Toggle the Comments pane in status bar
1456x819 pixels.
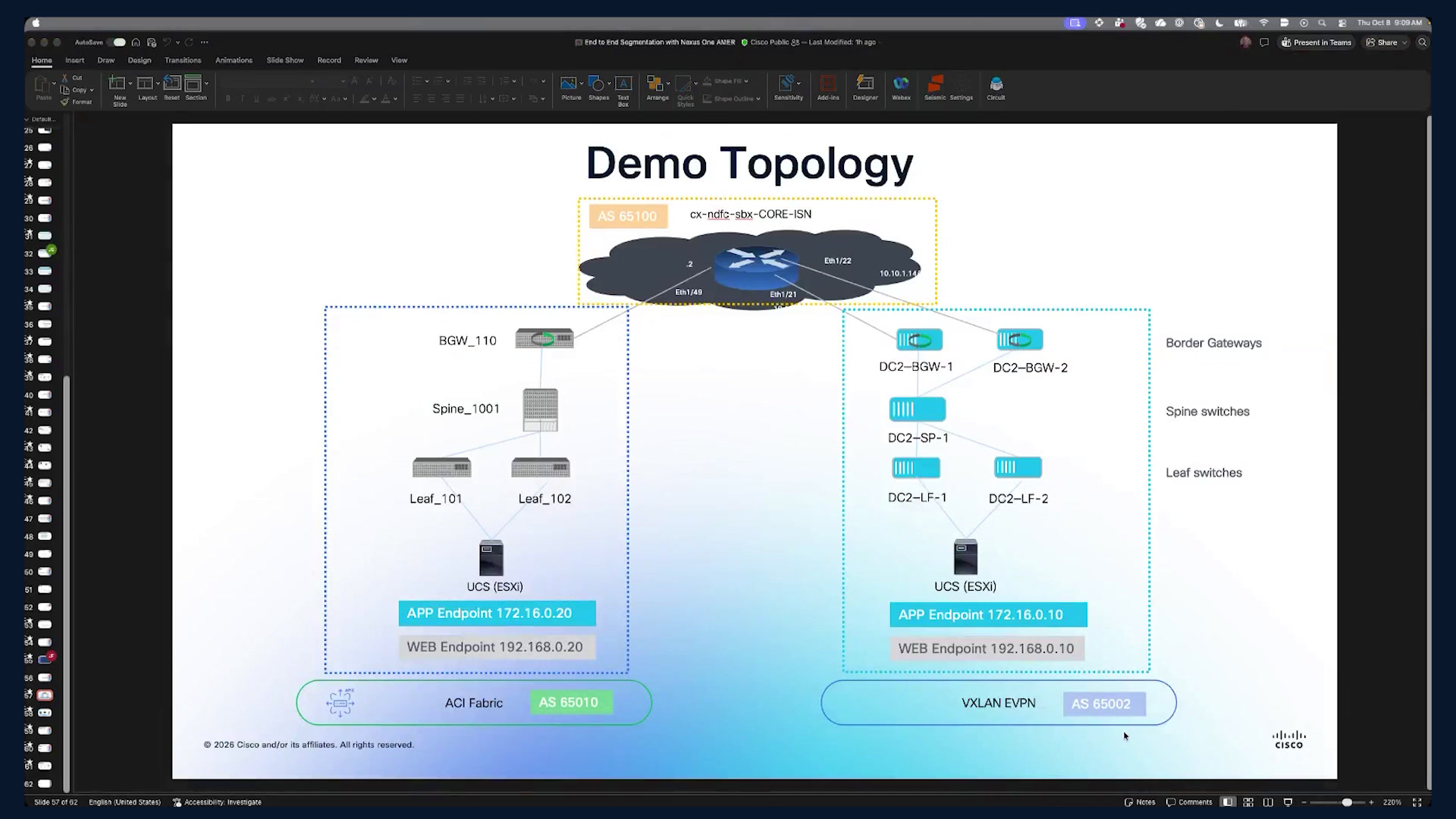1189,802
